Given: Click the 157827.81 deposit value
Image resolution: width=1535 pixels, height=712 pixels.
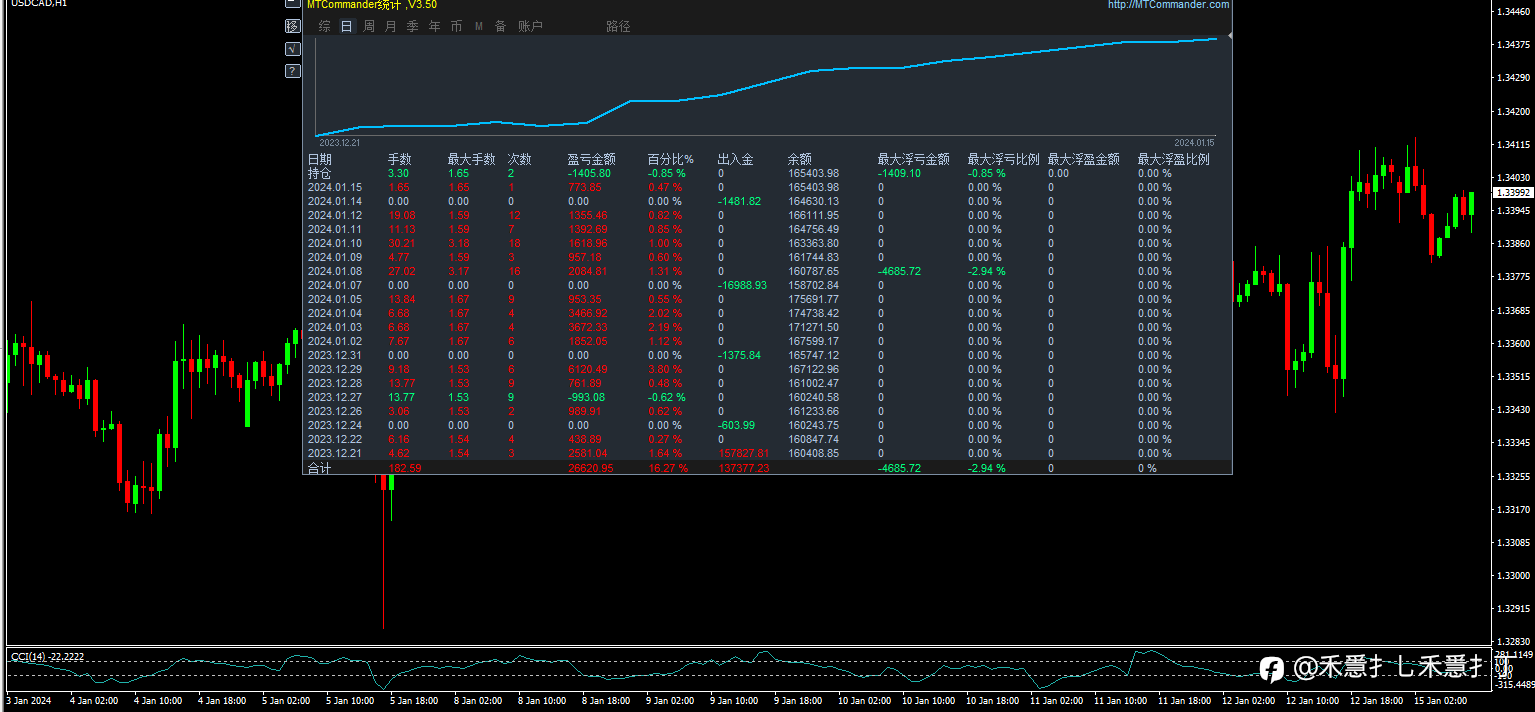Looking at the screenshot, I should 743,453.
